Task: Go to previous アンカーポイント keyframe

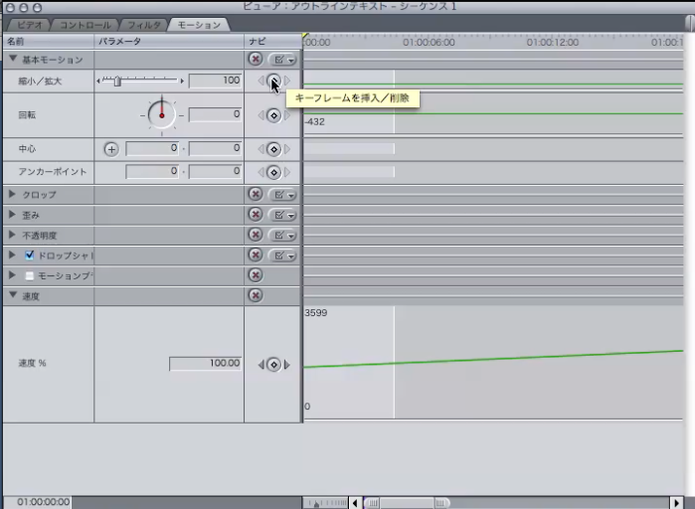Action: (261, 172)
